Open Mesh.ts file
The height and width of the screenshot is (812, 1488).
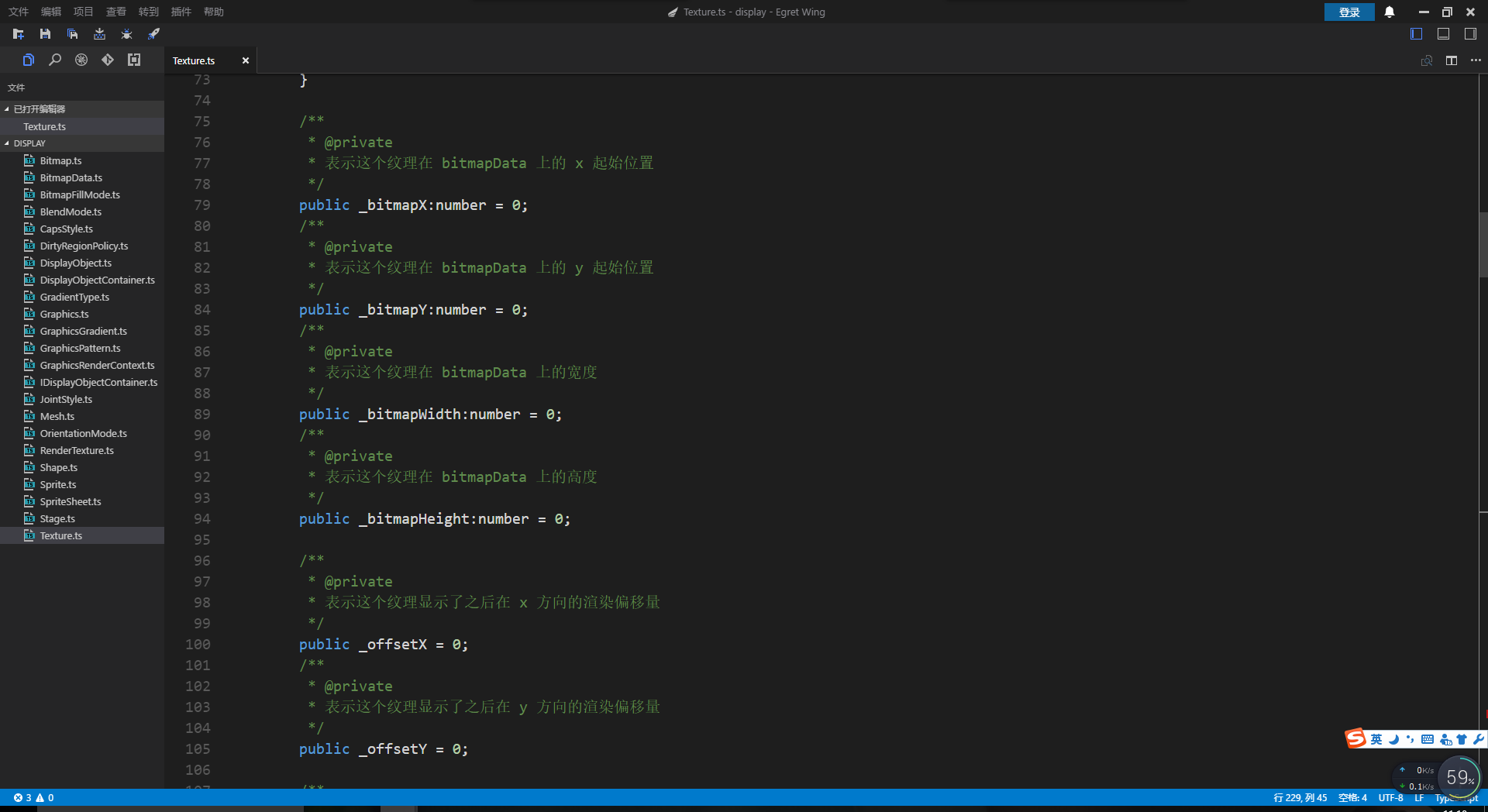tap(81, 416)
